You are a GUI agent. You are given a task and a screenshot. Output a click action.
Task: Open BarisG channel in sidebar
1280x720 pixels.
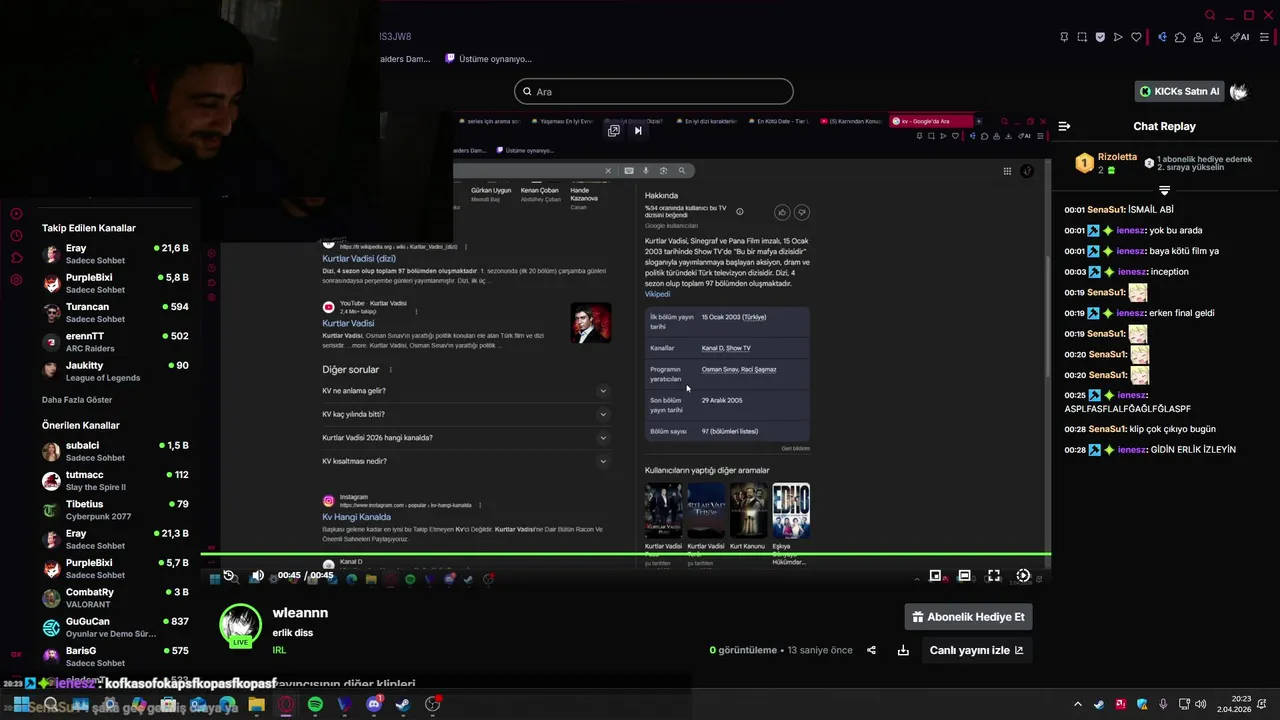point(115,656)
